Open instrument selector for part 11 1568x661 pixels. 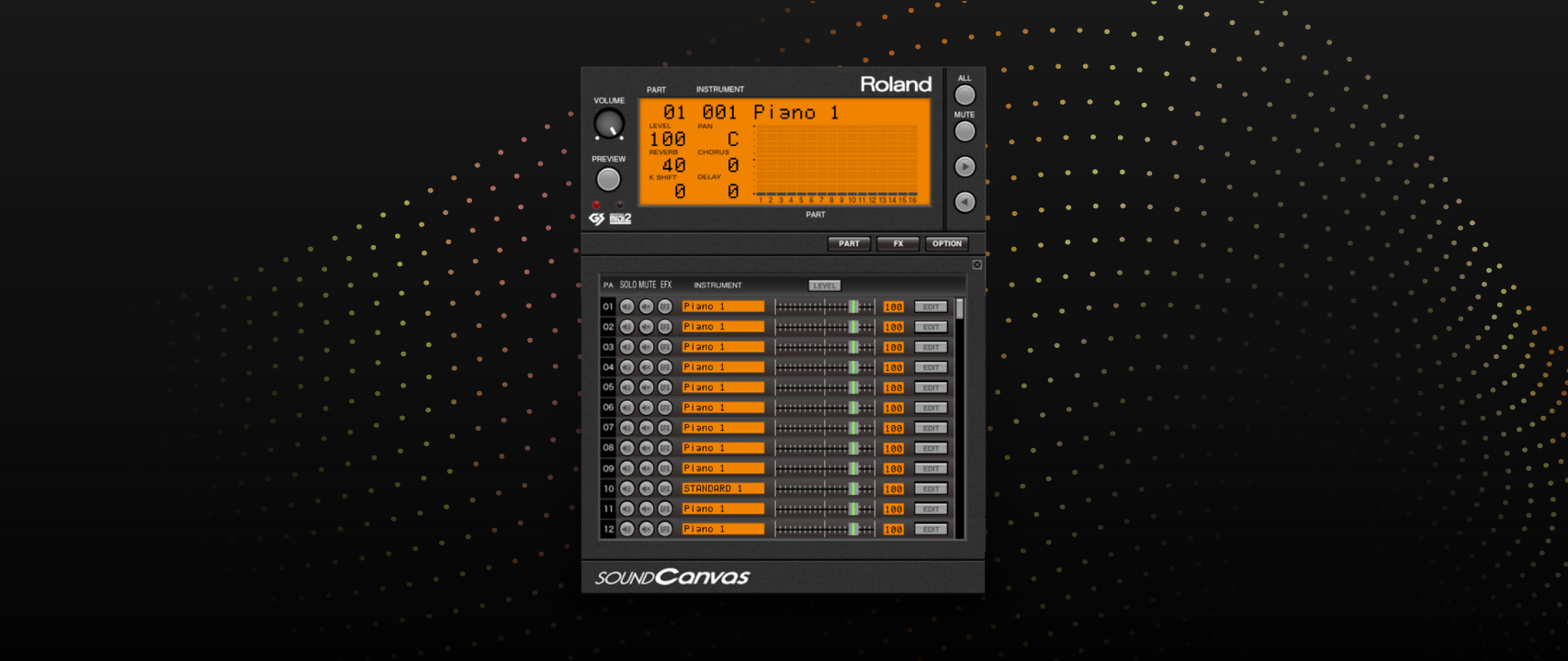[723, 509]
